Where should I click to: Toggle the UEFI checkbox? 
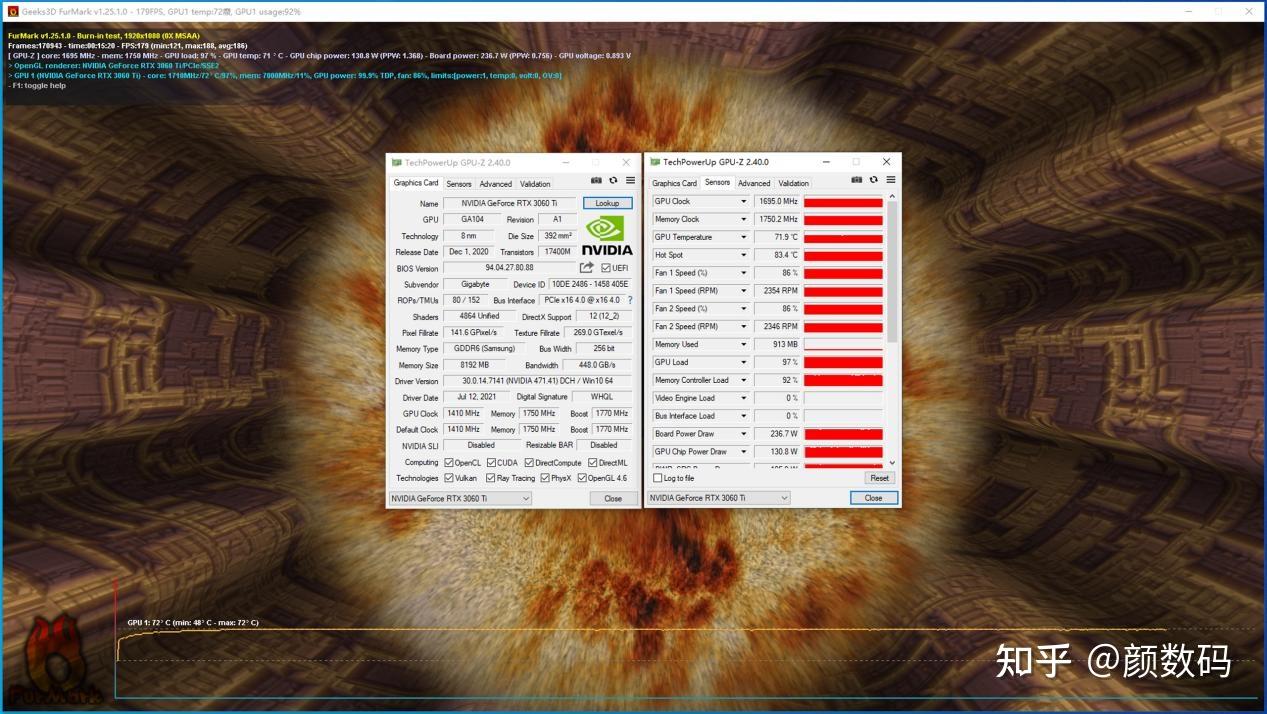[606, 268]
